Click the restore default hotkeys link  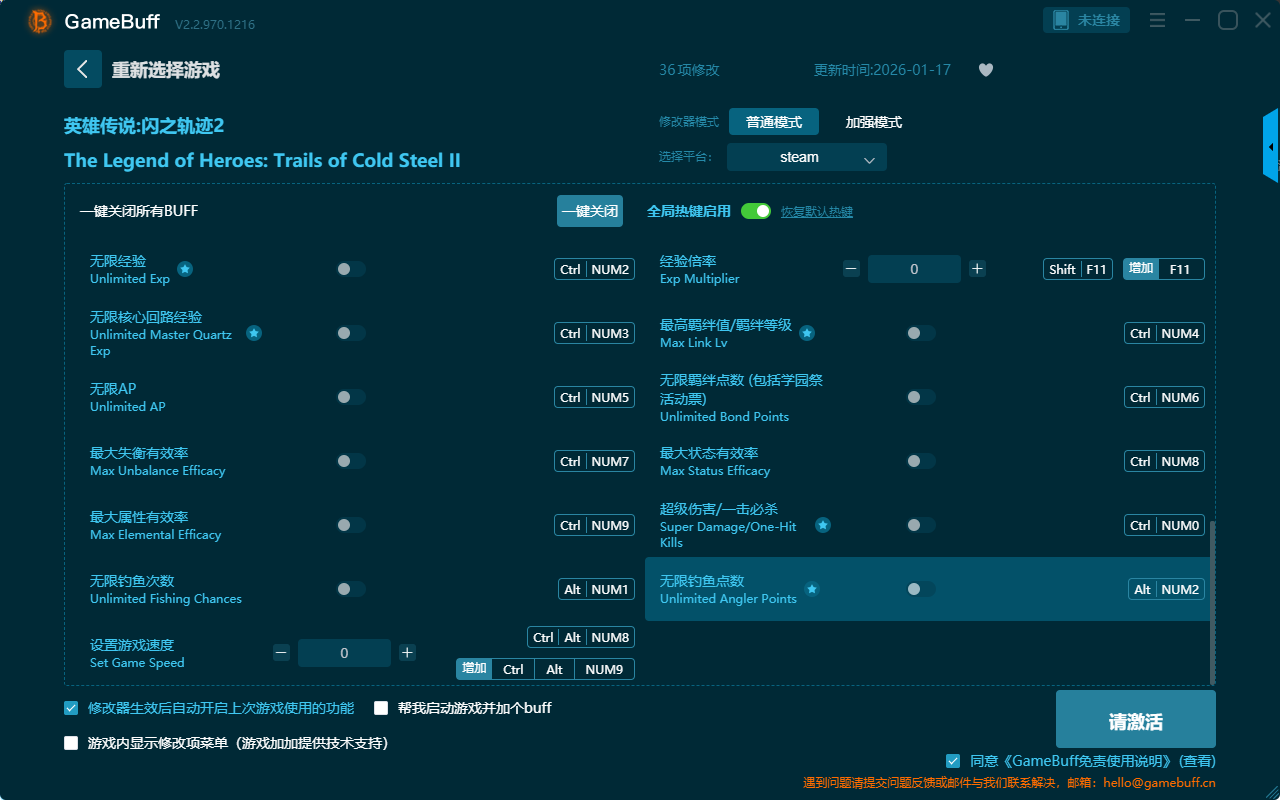coord(816,212)
